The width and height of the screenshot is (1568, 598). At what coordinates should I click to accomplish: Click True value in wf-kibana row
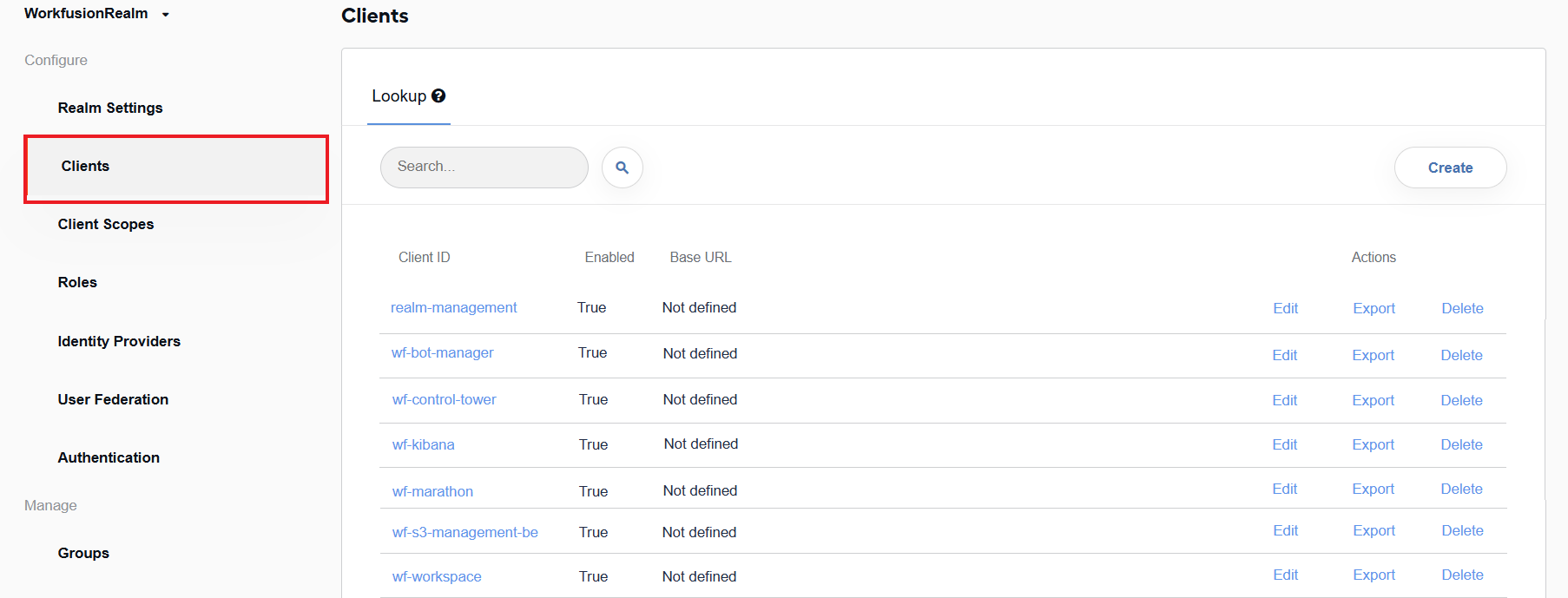pyautogui.click(x=593, y=444)
